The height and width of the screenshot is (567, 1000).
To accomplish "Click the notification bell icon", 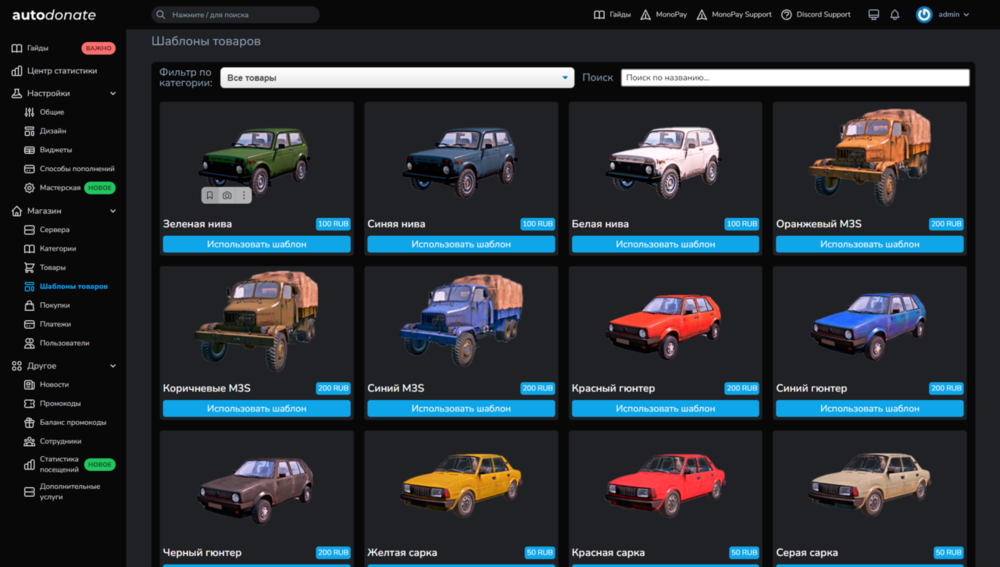I will coord(895,15).
